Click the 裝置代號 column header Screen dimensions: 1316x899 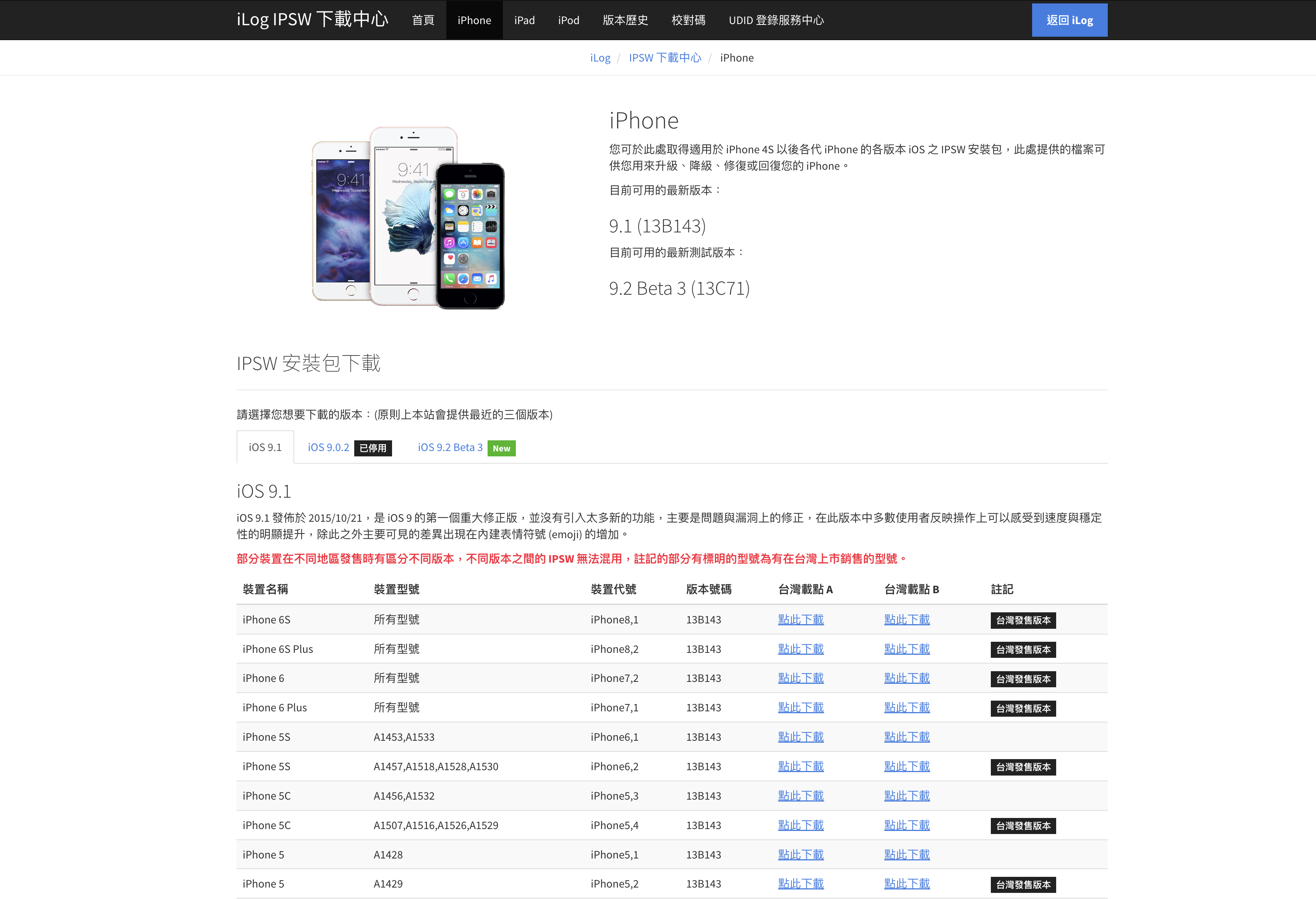click(x=613, y=589)
